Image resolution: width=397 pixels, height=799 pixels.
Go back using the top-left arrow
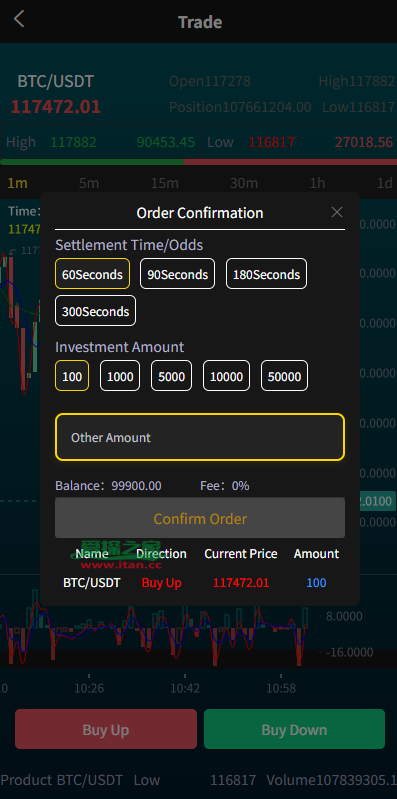pos(19,19)
